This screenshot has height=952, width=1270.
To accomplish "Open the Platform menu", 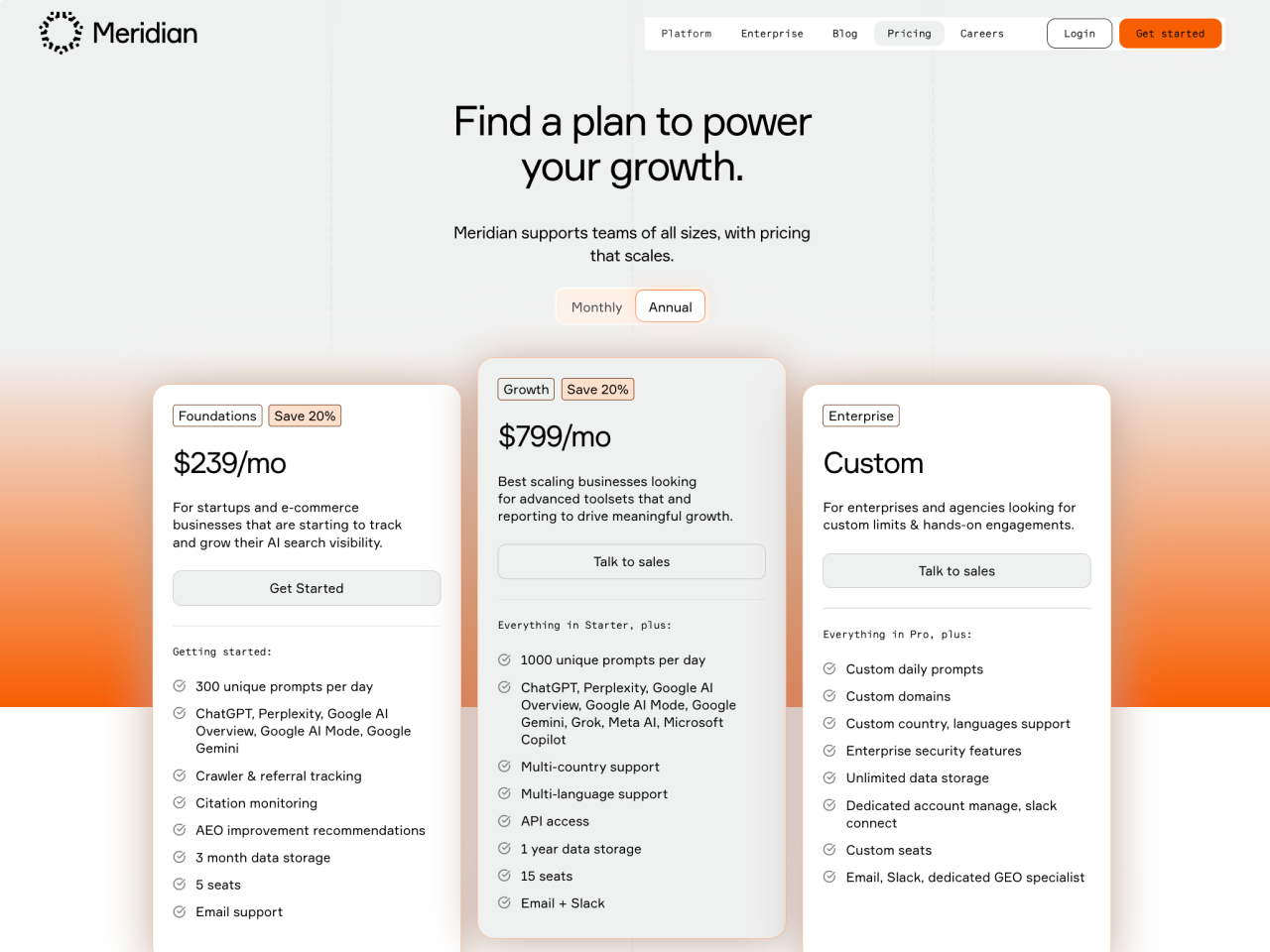I will point(687,34).
